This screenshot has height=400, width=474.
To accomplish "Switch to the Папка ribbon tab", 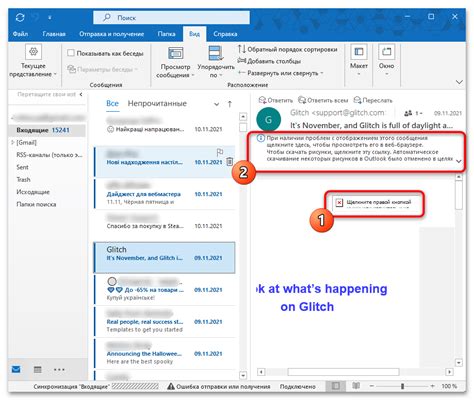I will click(x=166, y=34).
